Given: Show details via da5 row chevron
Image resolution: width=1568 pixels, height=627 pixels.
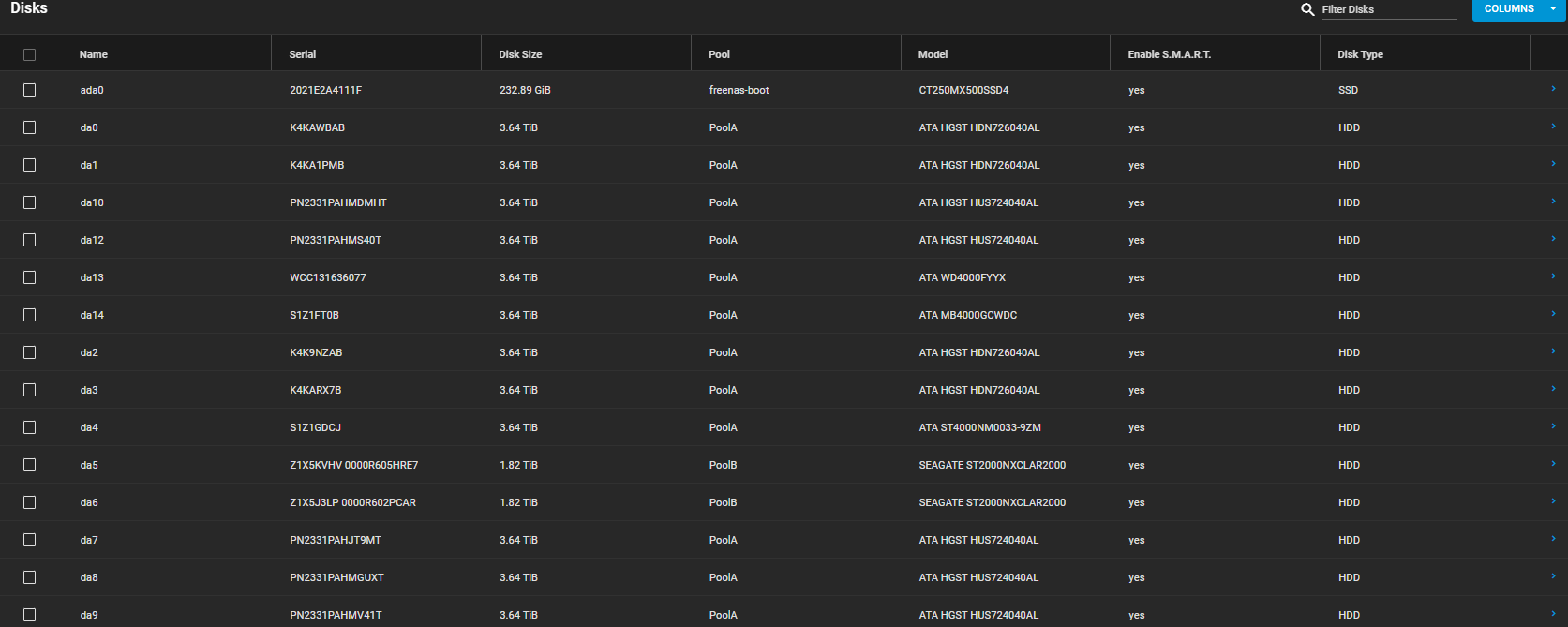Looking at the screenshot, I should coord(1553,464).
